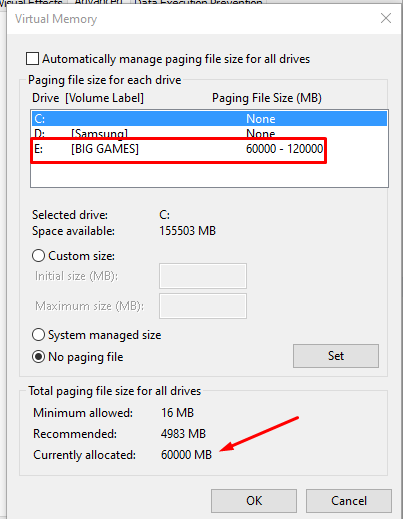This screenshot has width=403, height=519.
Task: Click the Set button
Action: (x=336, y=356)
